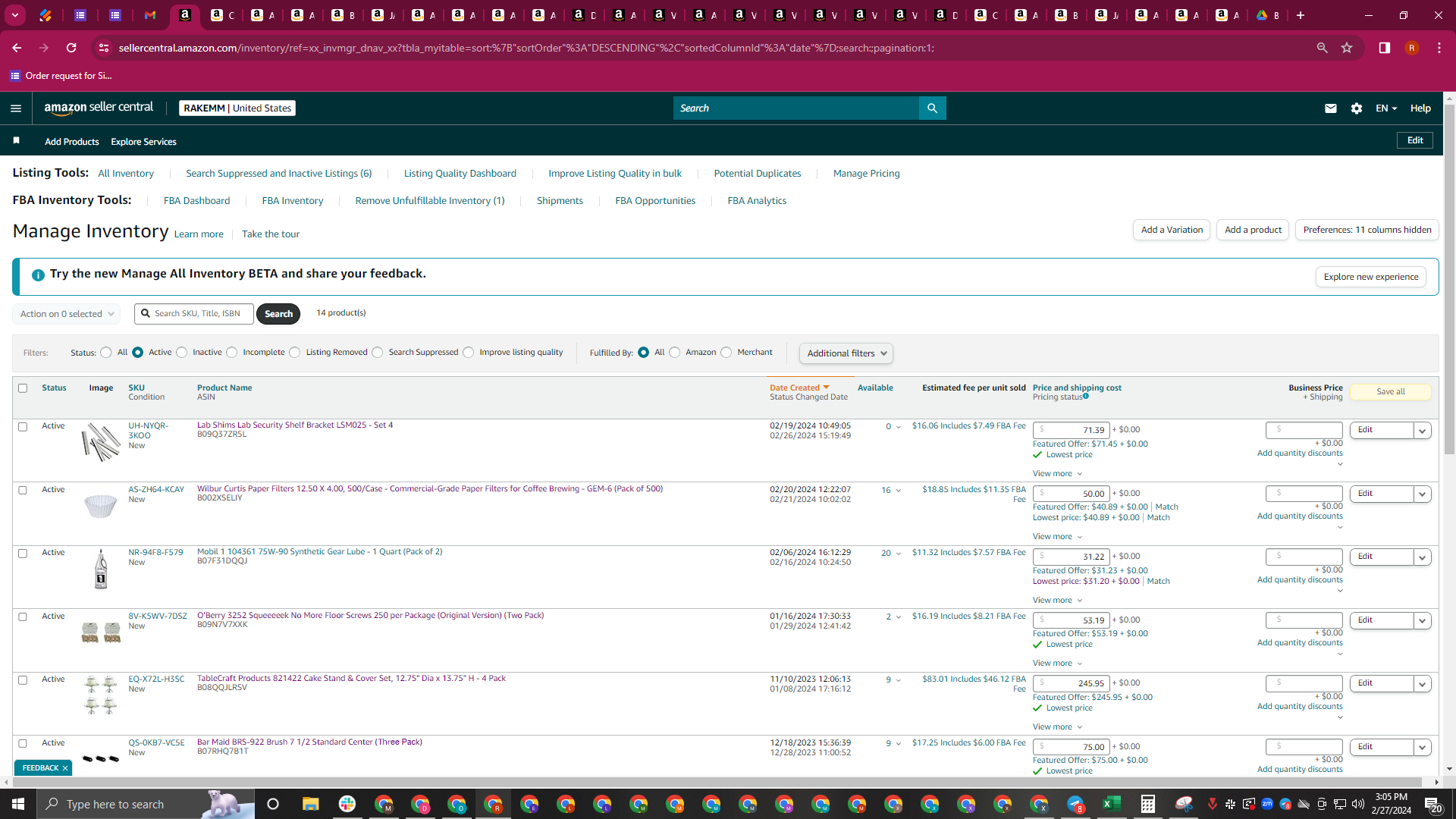Select the Search Suppressed radio button
Screen dimensions: 1456x819
(378, 353)
